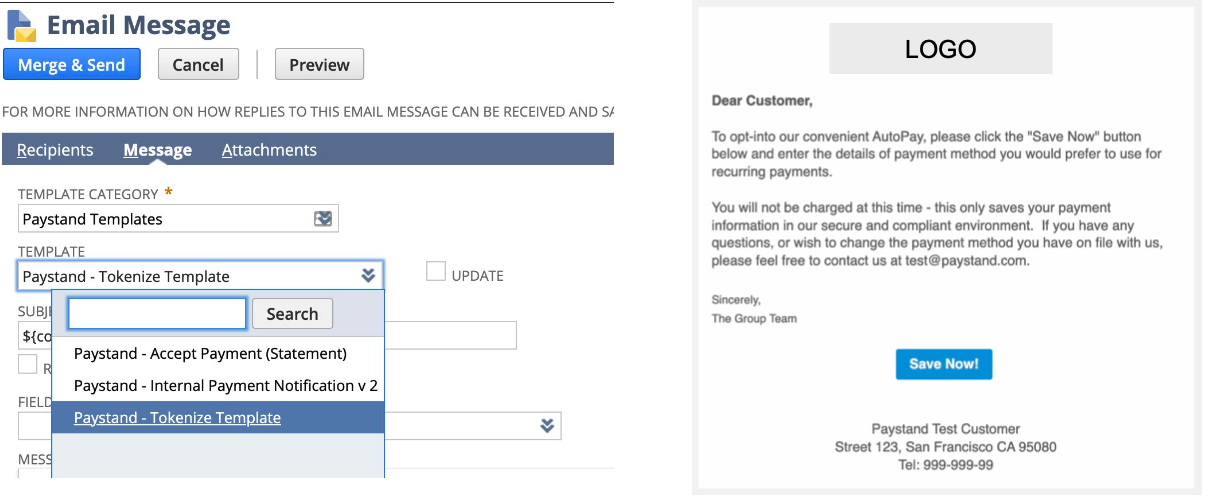Viewport: 1212px width, 503px height.
Task: Click the Merge & Send button
Action: click(72, 65)
